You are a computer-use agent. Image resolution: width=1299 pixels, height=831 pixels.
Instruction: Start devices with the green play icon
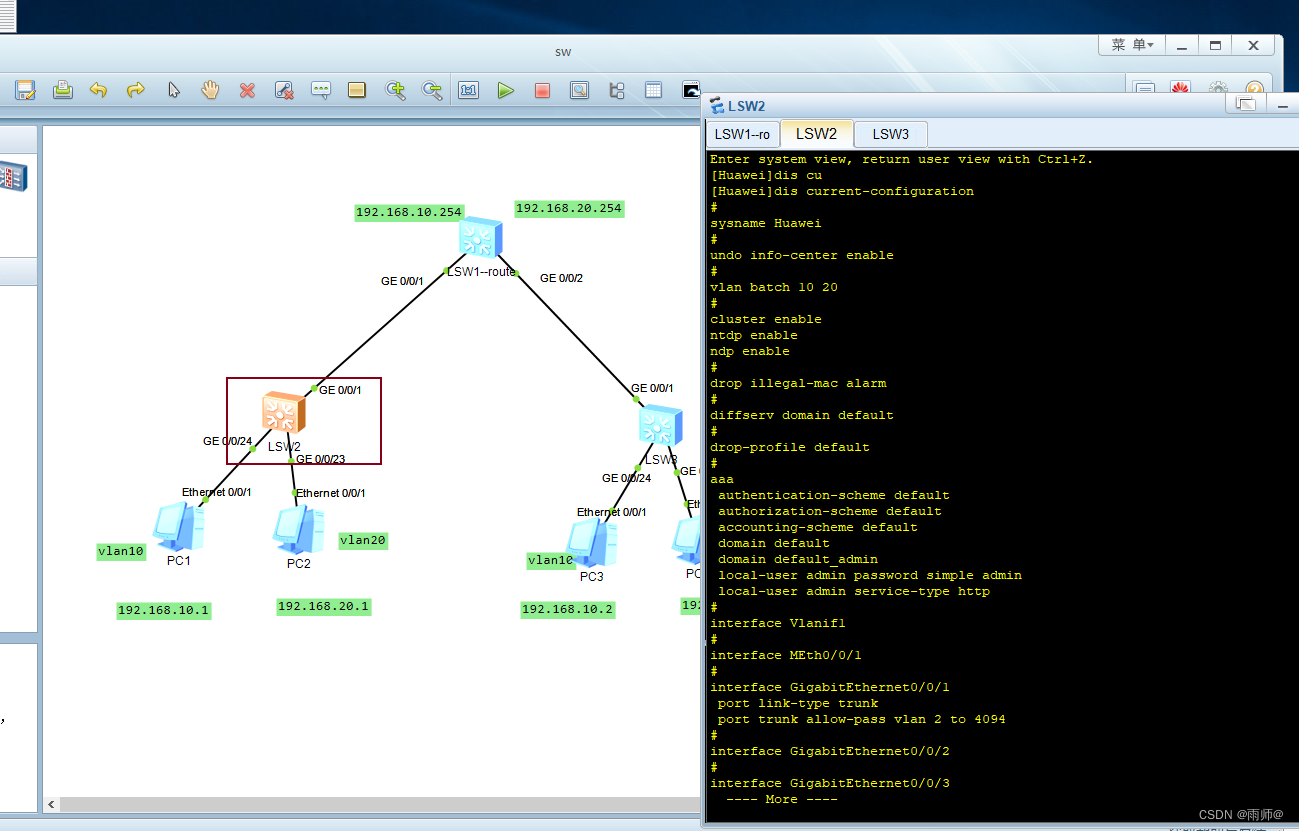click(x=506, y=90)
